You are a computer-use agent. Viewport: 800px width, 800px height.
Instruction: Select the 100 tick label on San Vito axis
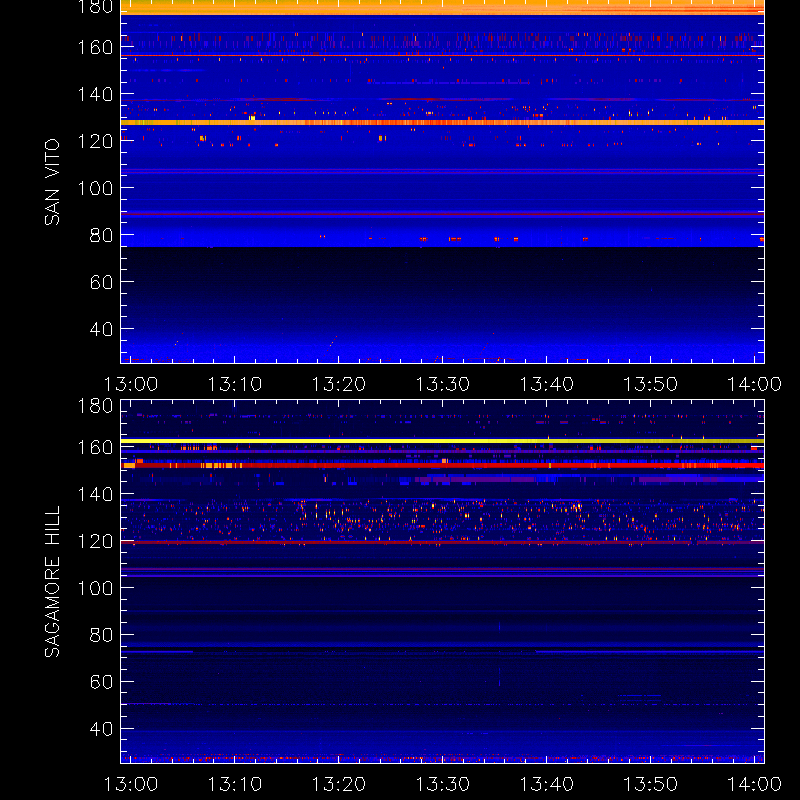[x=95, y=188]
